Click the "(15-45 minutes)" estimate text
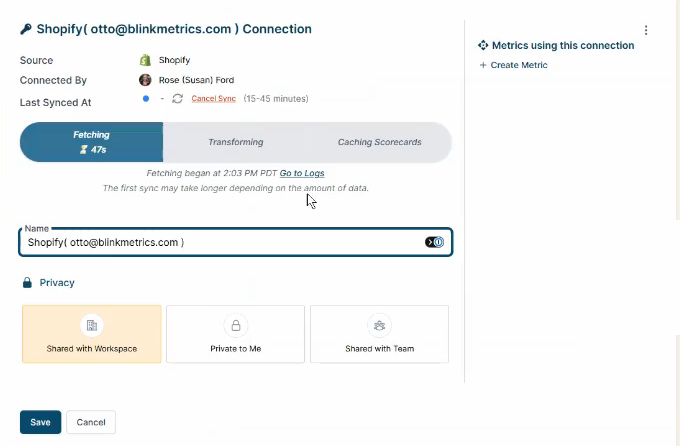680x446 pixels. [x=276, y=98]
